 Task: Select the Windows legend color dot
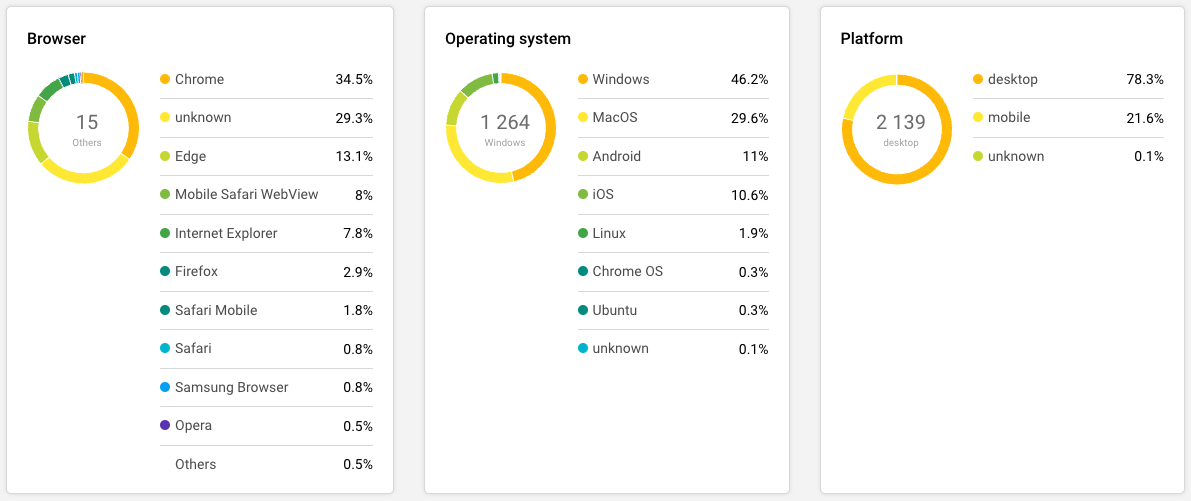tap(583, 79)
